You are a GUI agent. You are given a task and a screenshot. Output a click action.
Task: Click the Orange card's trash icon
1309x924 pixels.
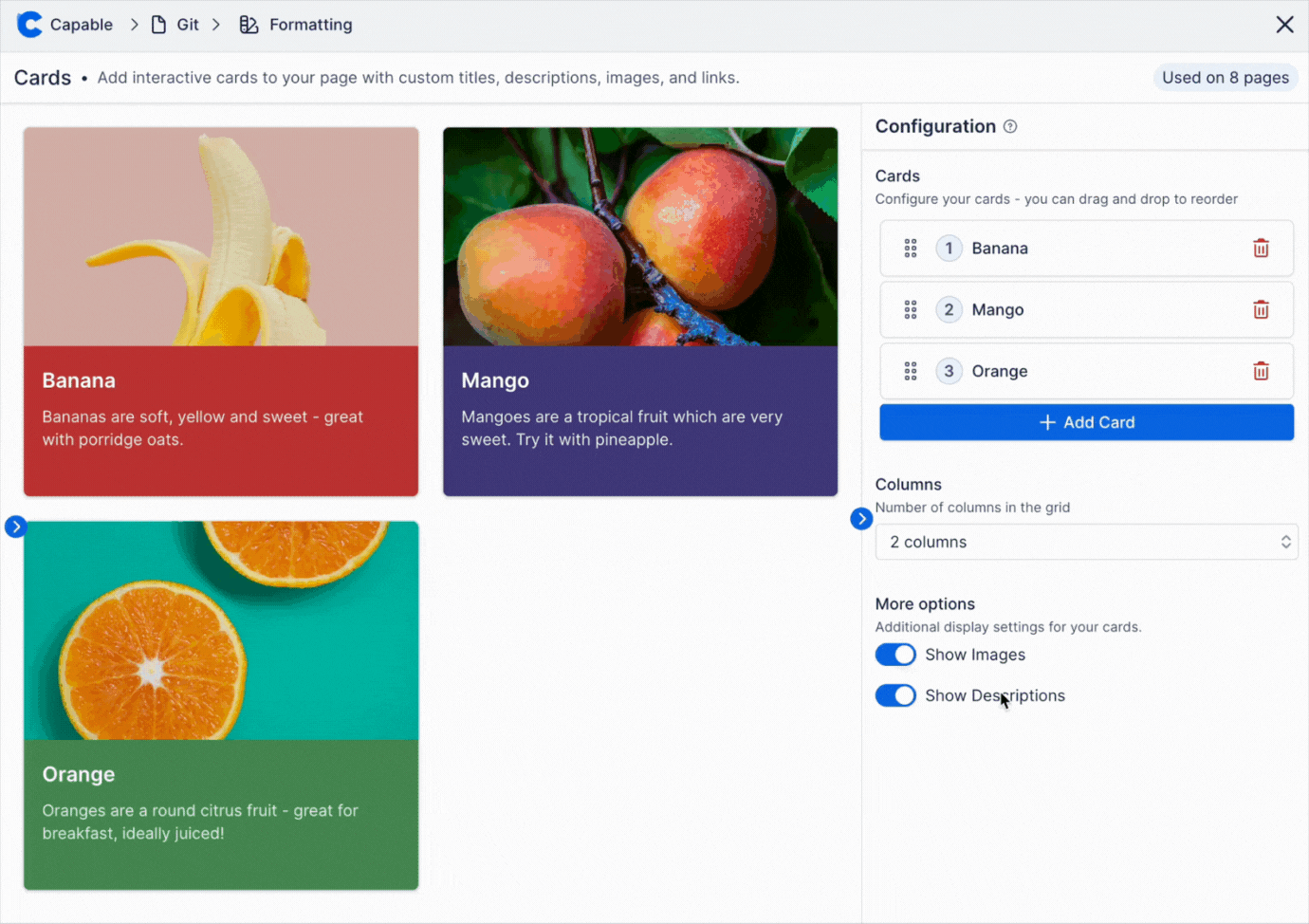1261,371
